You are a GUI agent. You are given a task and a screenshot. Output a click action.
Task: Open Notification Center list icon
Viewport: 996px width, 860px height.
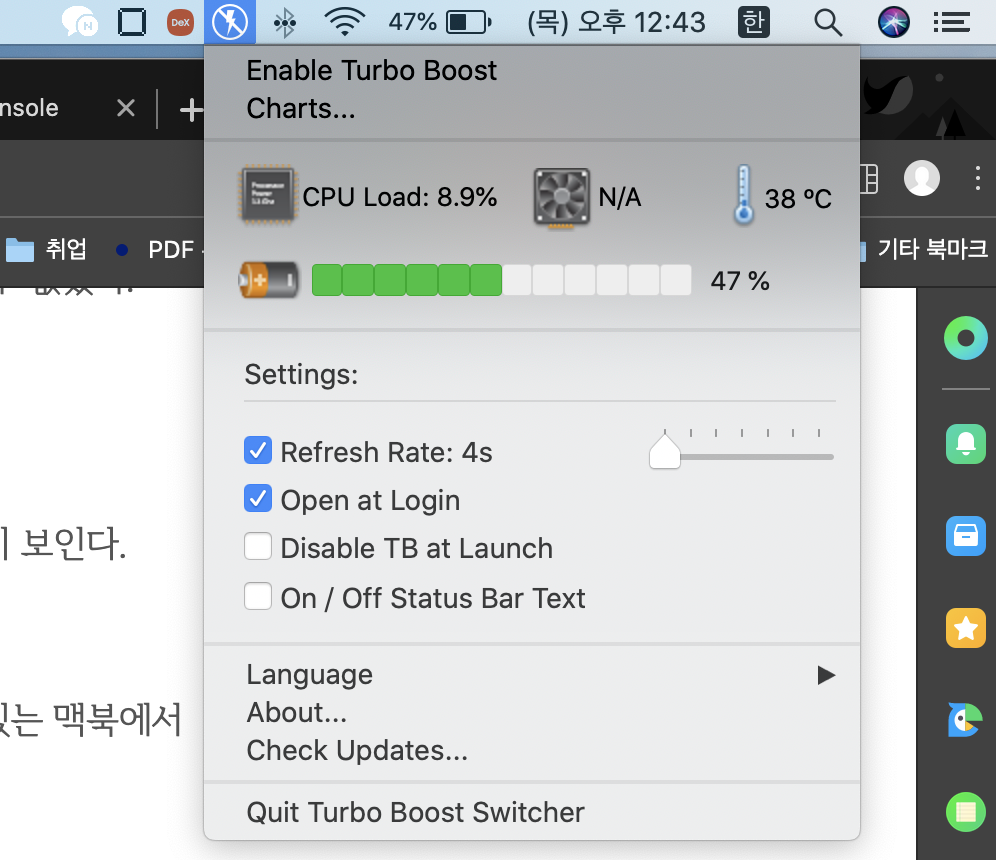[x=951, y=23]
